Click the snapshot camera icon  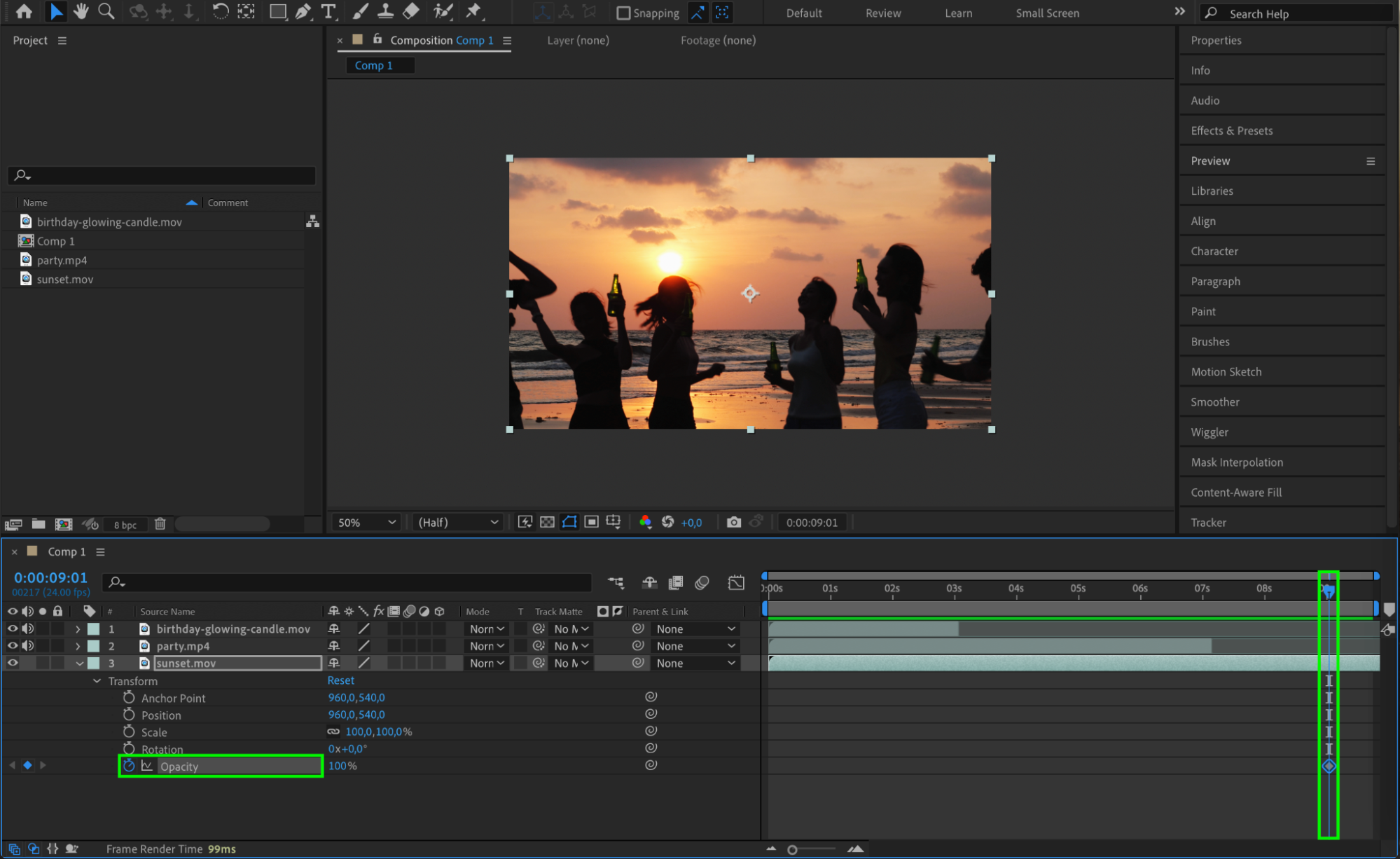pyautogui.click(x=733, y=522)
